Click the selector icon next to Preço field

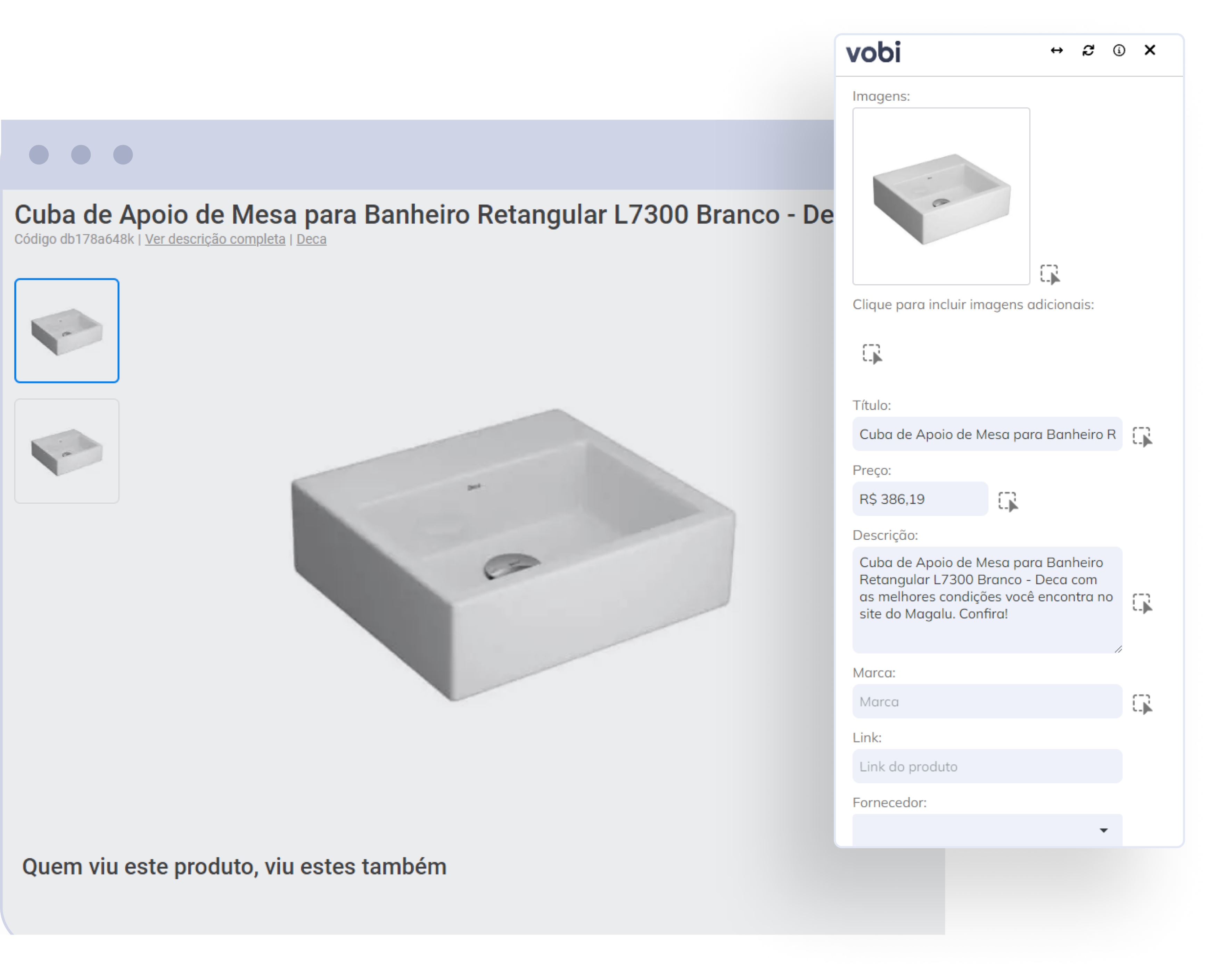(1007, 501)
